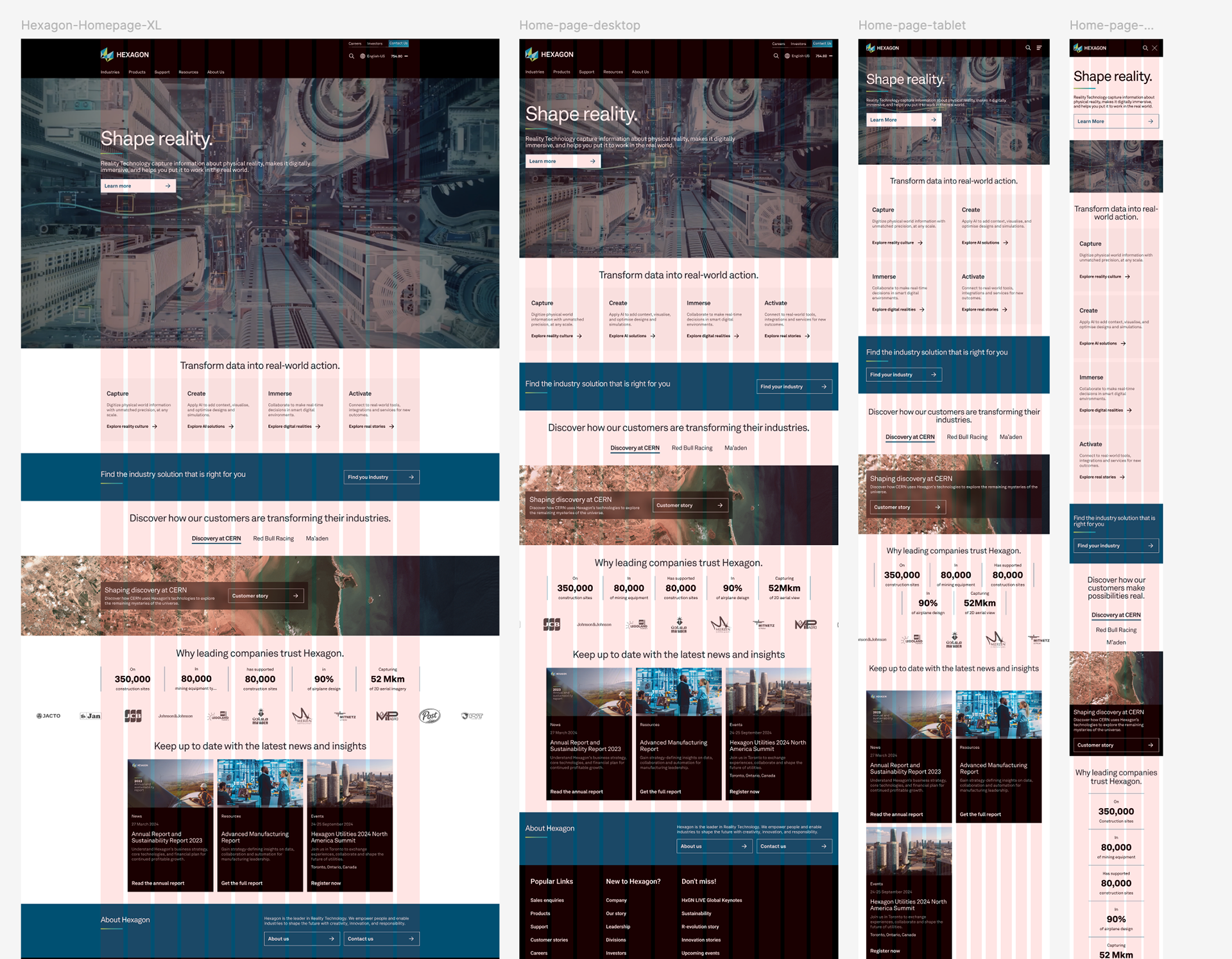This screenshot has height=959, width=1232.
Task: Click Customer story button in Home-page-tablet frame
Action: pos(908,507)
